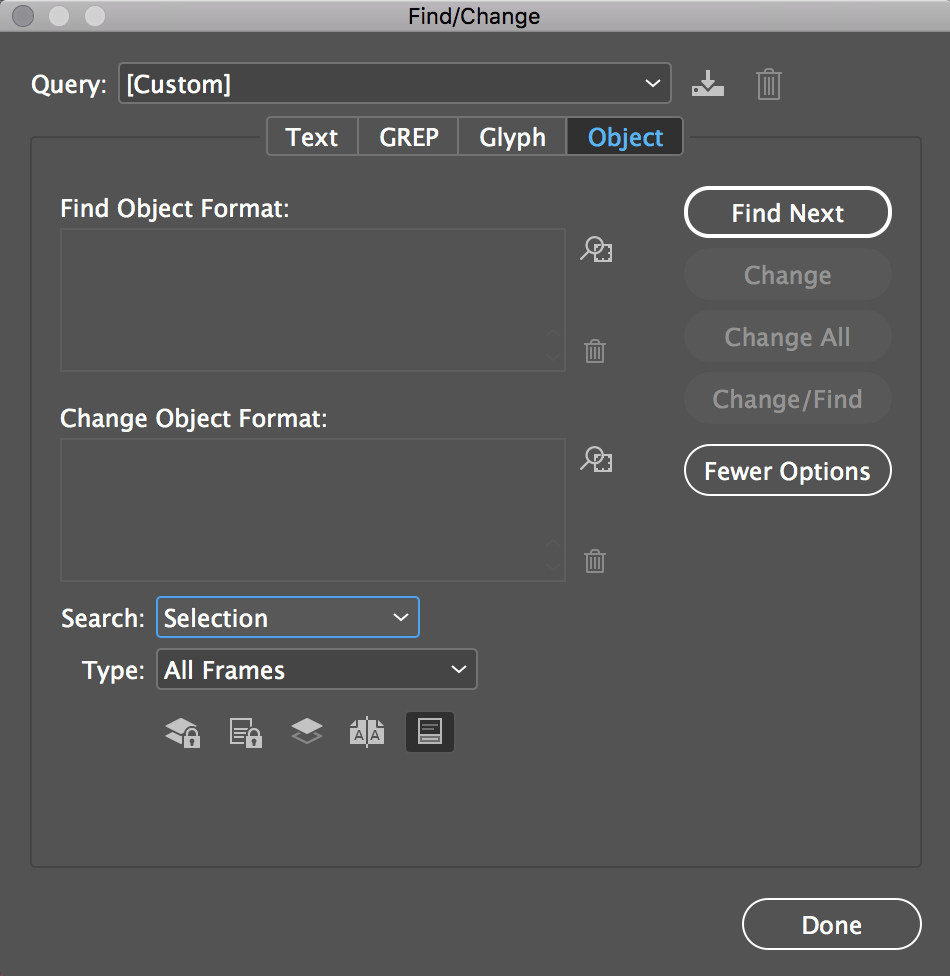Clear Find Object Format with trash icon
The image size is (950, 976).
[595, 351]
